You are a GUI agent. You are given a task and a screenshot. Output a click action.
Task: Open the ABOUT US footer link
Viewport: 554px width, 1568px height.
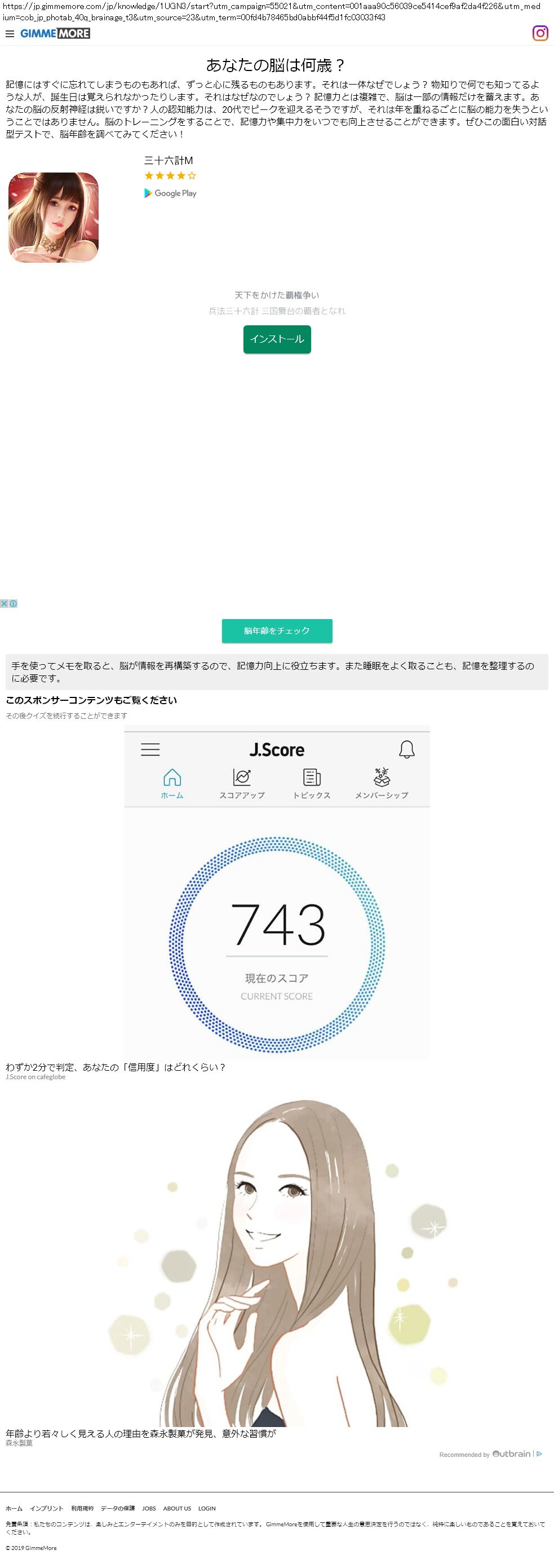pos(177,1508)
